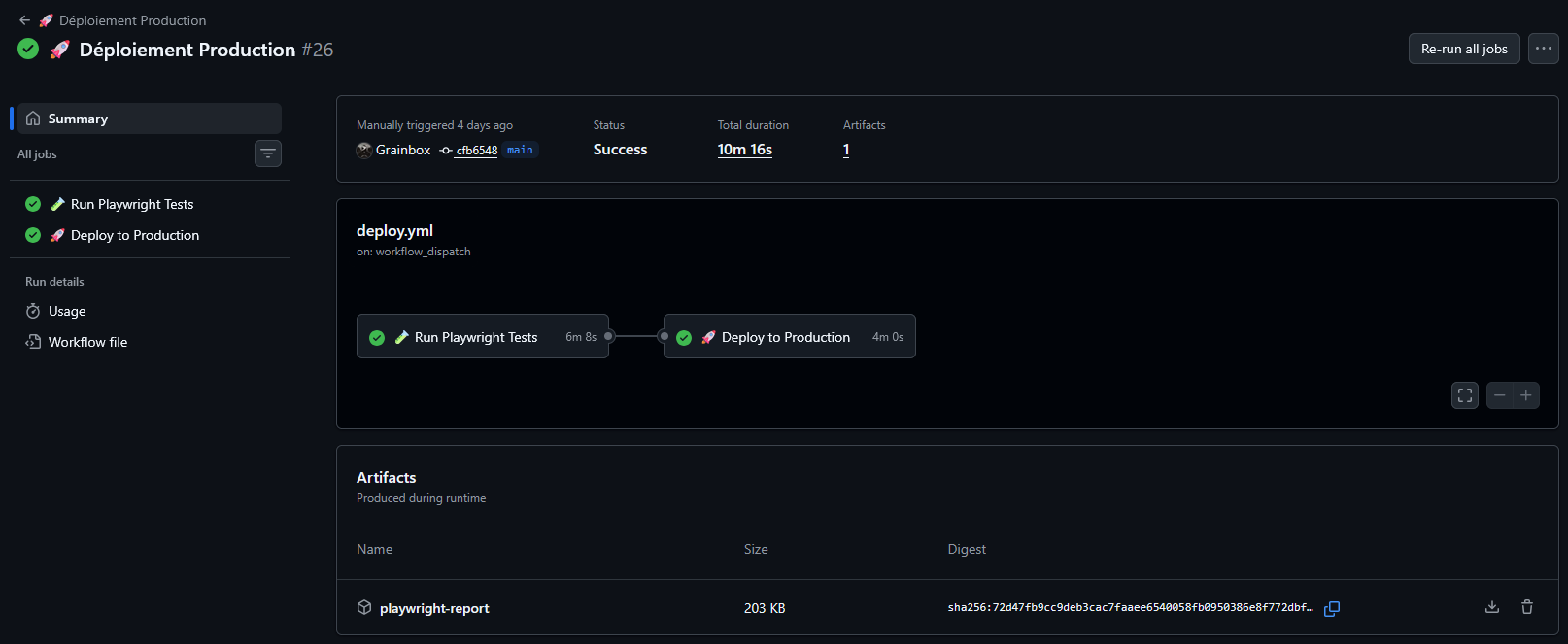The width and height of the screenshot is (1568, 644).
Task: Click the back arrow to workflow list
Action: (x=25, y=20)
